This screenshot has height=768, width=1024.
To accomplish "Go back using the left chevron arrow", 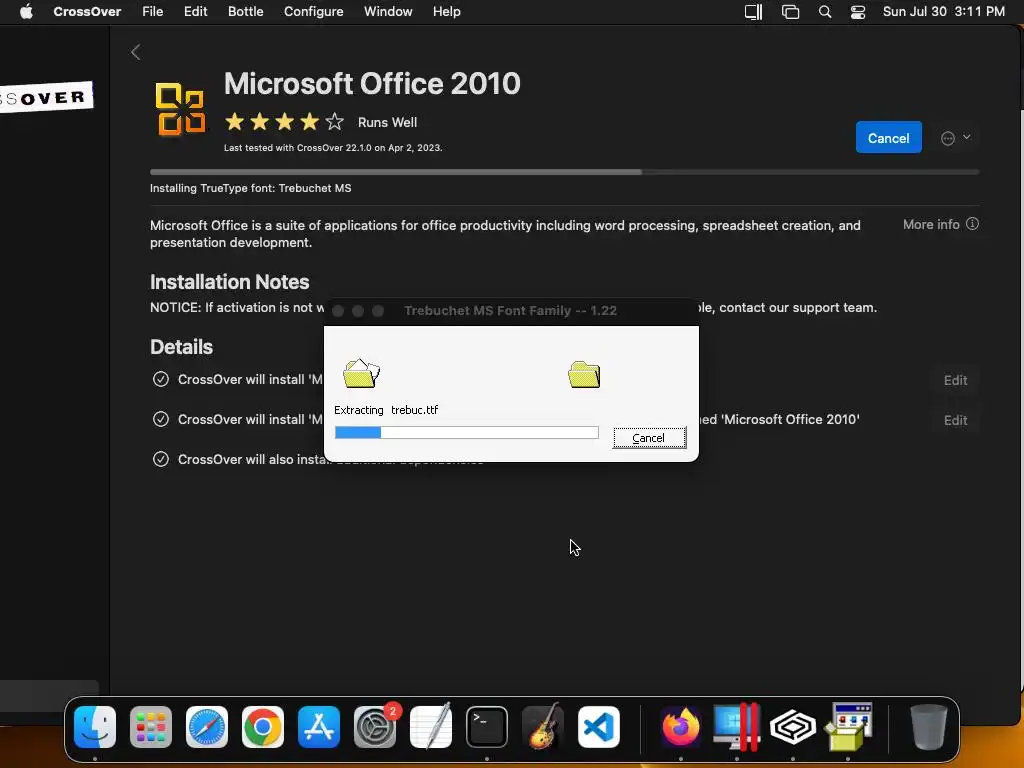I will point(136,52).
